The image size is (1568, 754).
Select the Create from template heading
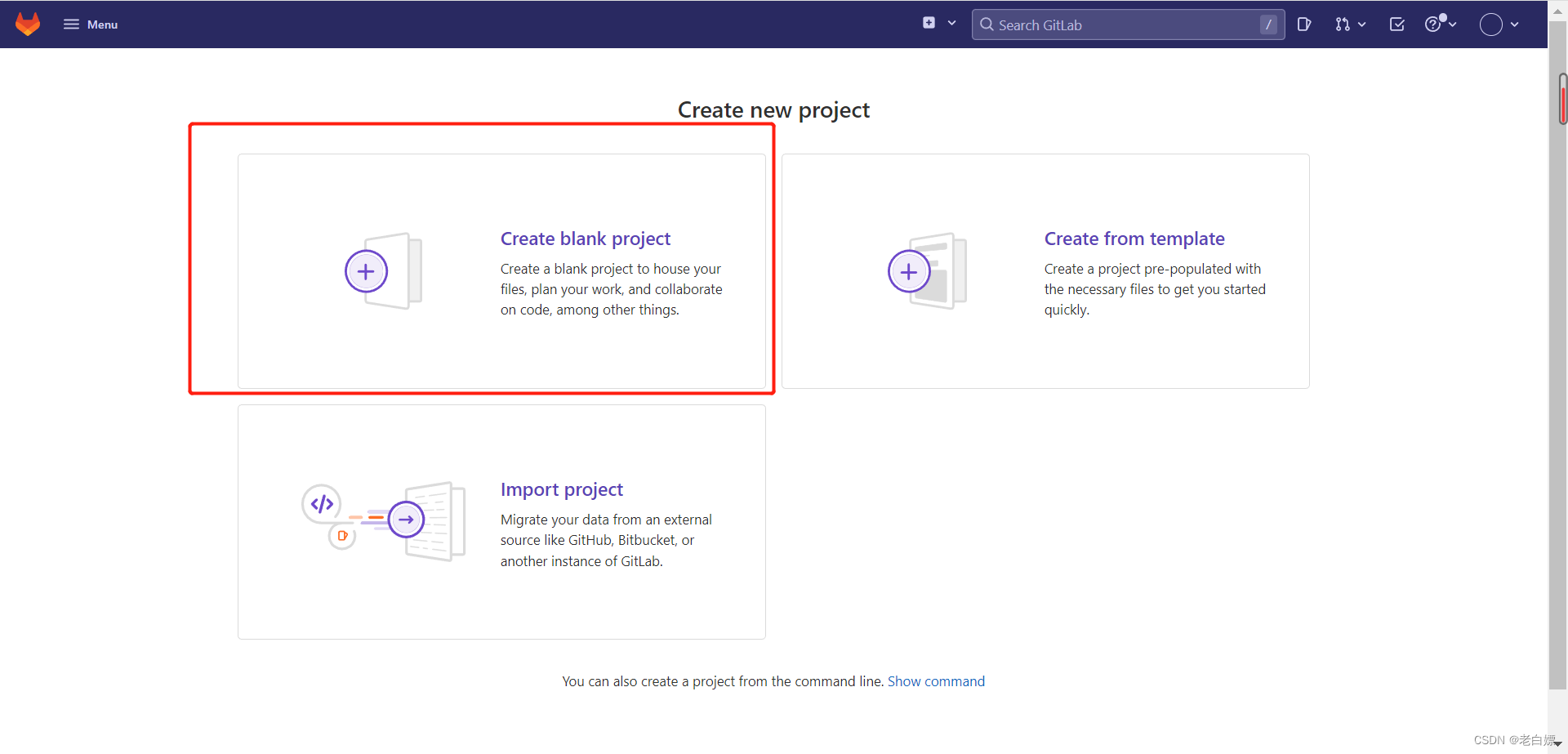point(1134,239)
